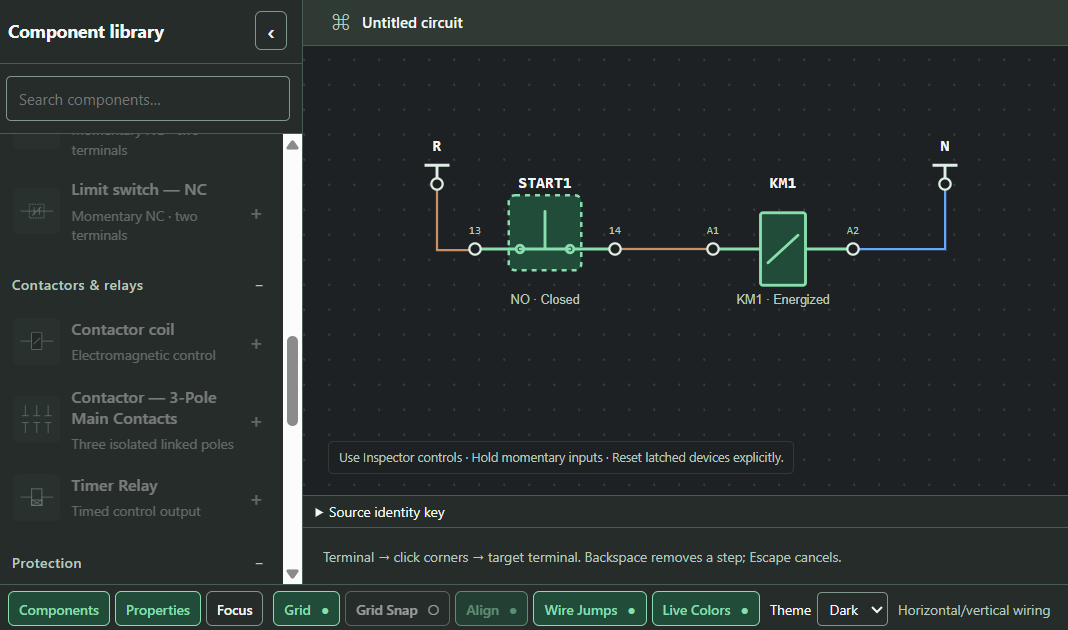Screen dimensions: 1068x630
Task: Select the Limit switch NC symbol icon
Action: [37, 212]
